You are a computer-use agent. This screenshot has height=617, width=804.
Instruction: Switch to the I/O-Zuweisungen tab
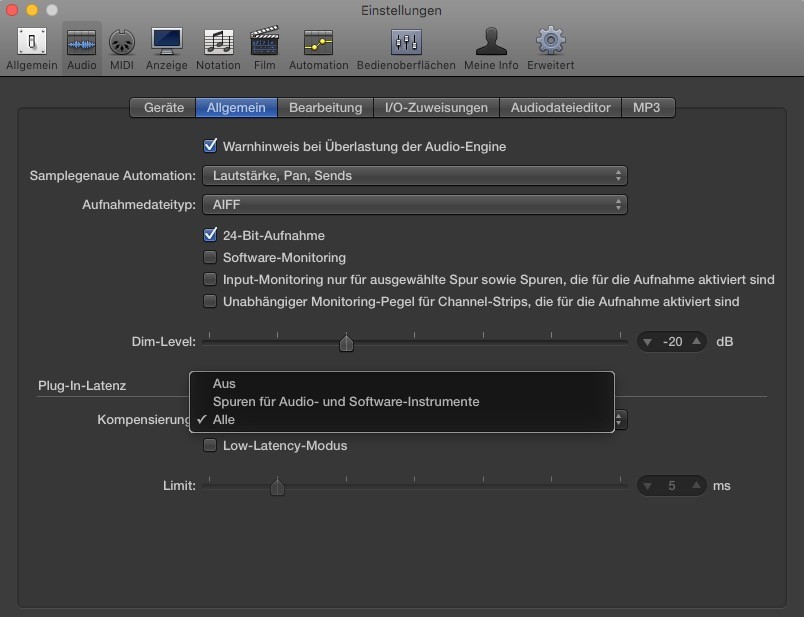[x=436, y=108]
